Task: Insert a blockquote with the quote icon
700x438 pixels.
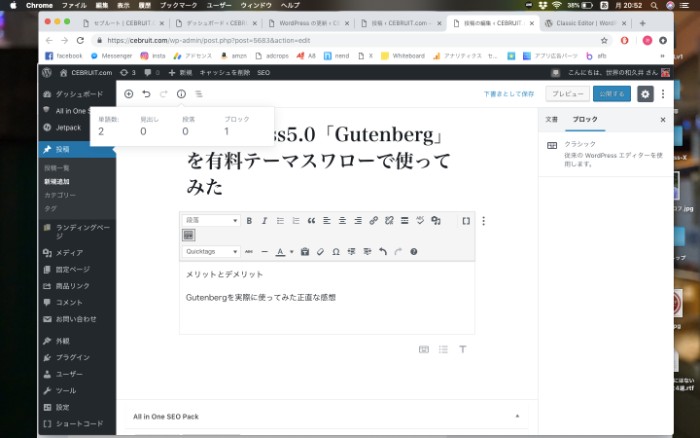Action: 311,220
